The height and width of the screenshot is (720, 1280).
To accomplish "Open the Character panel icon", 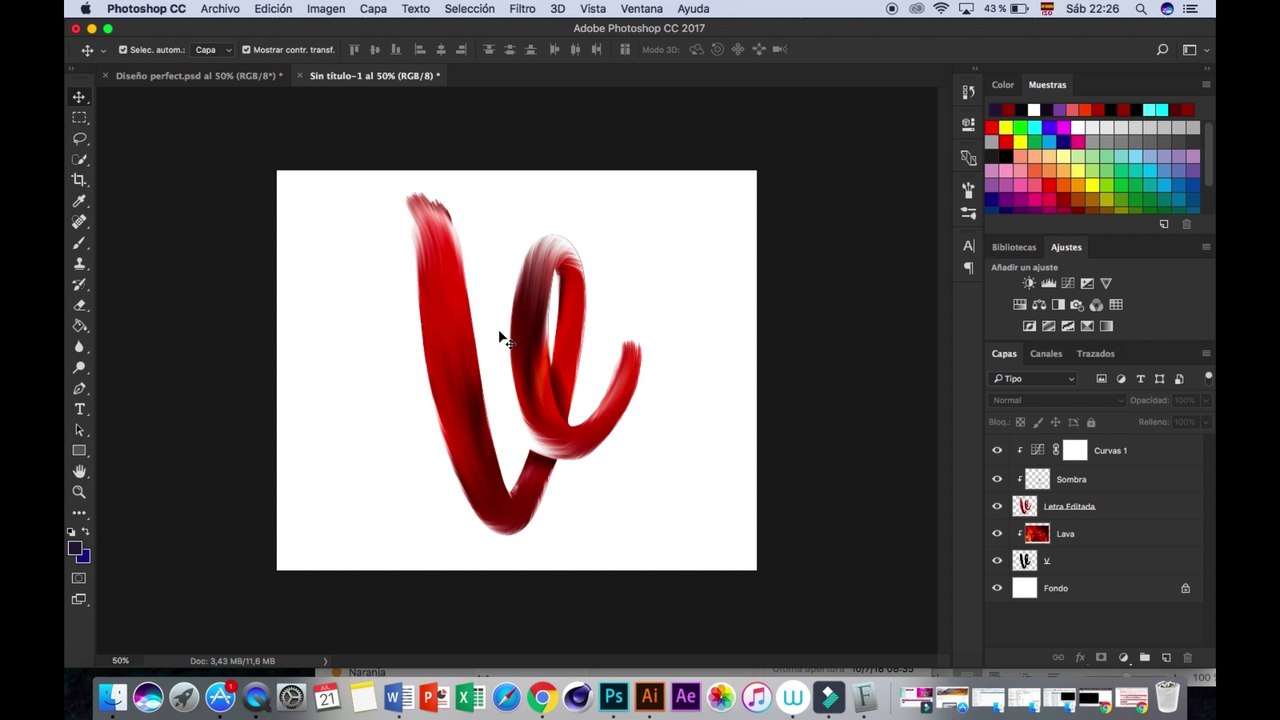I will [x=968, y=246].
